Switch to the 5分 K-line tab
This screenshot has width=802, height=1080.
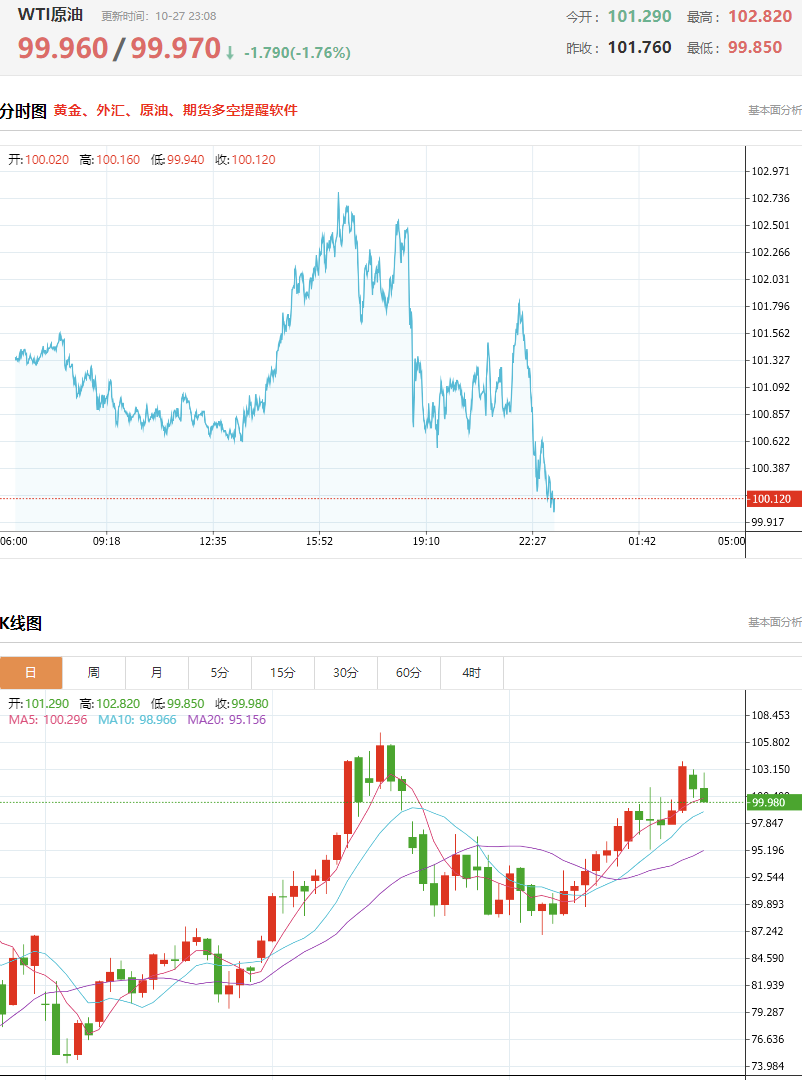coord(220,672)
